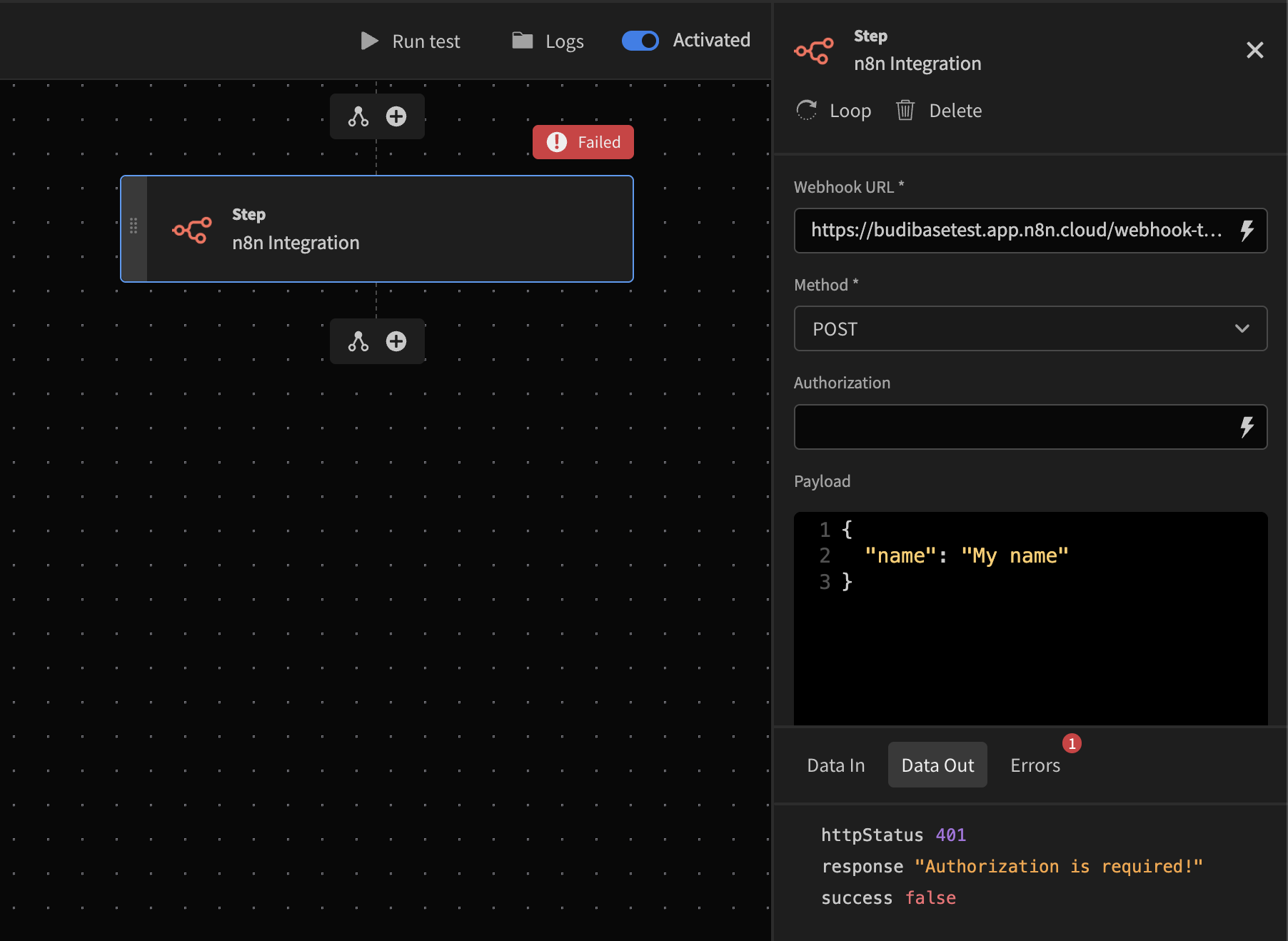Click the Run test label
This screenshot has height=941, width=1288.
pos(426,41)
